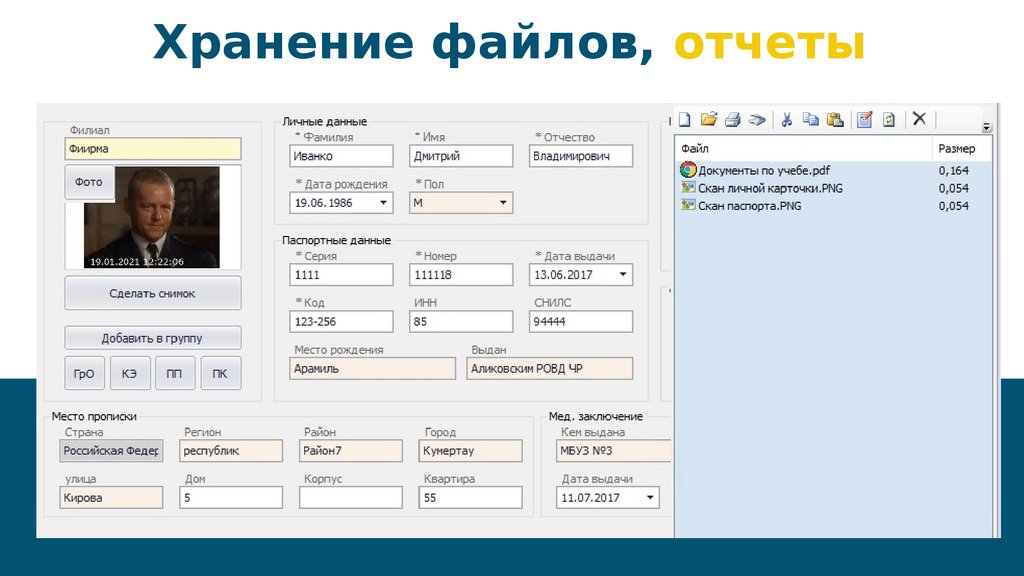Open Дата рождения date dropdown

click(383, 203)
